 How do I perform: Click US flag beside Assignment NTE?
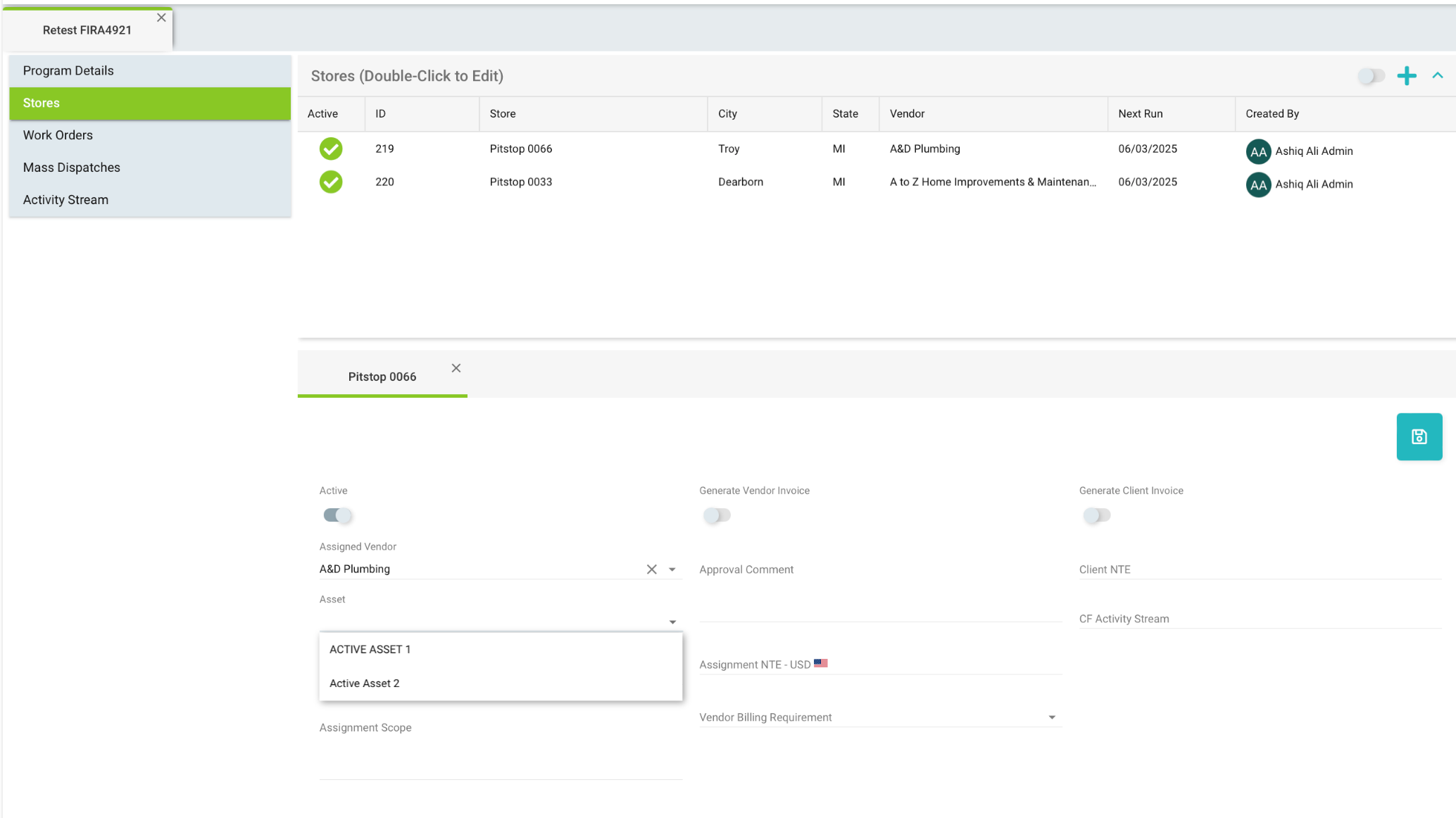coord(820,663)
